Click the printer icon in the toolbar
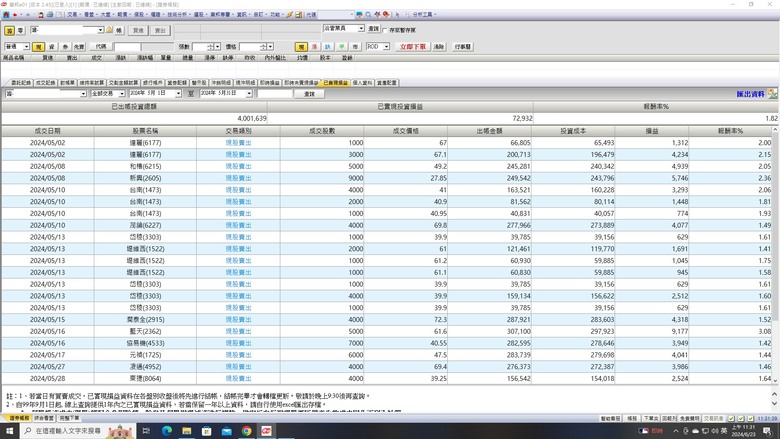The image size is (780, 439). click(50, 15)
